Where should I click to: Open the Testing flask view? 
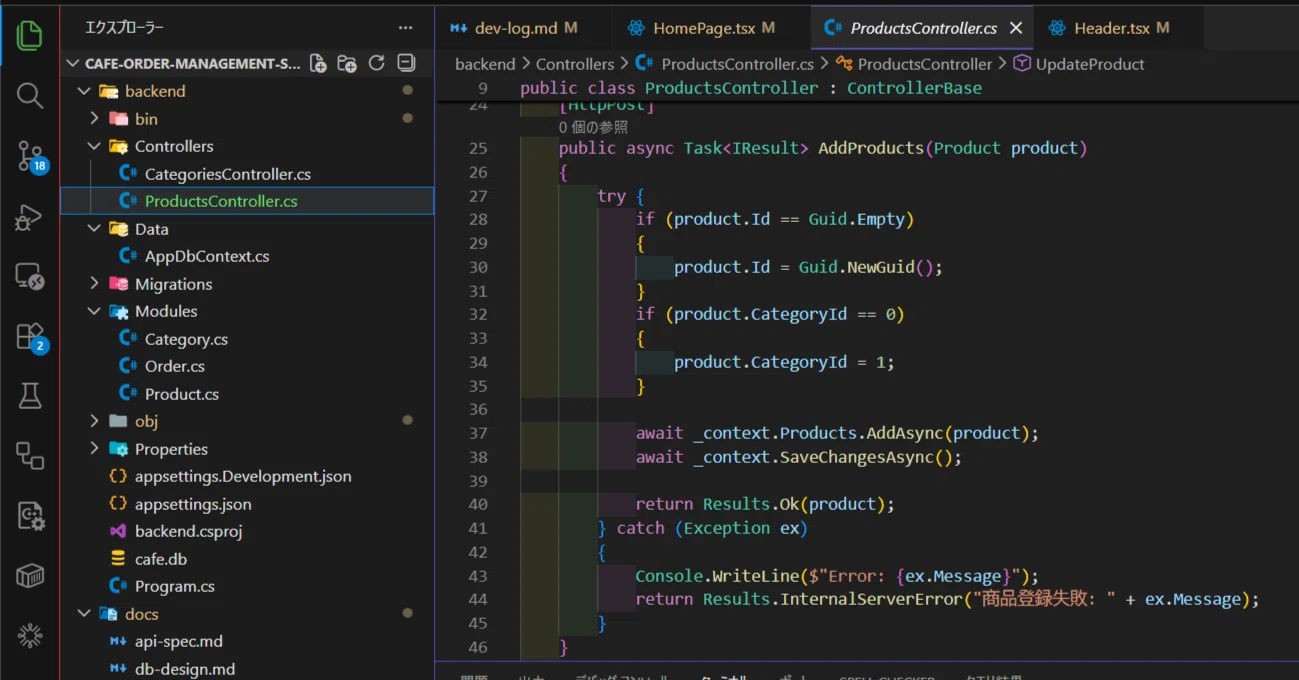point(30,396)
